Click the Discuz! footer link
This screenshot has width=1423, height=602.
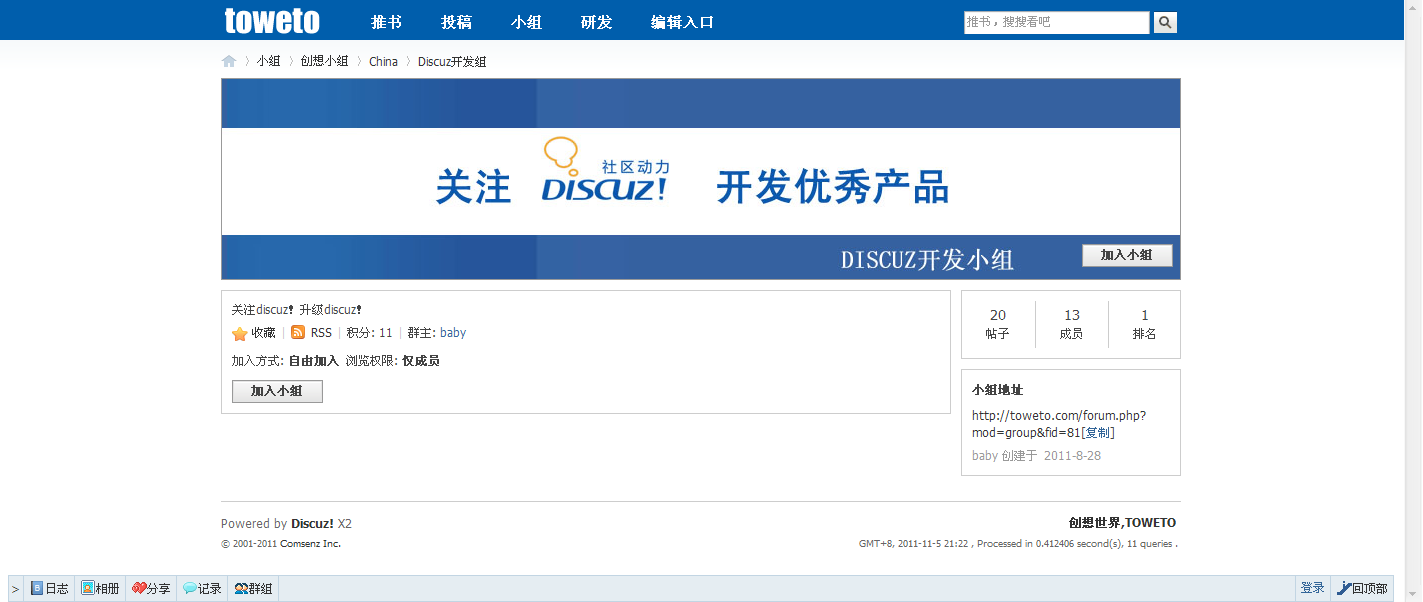tap(312, 523)
